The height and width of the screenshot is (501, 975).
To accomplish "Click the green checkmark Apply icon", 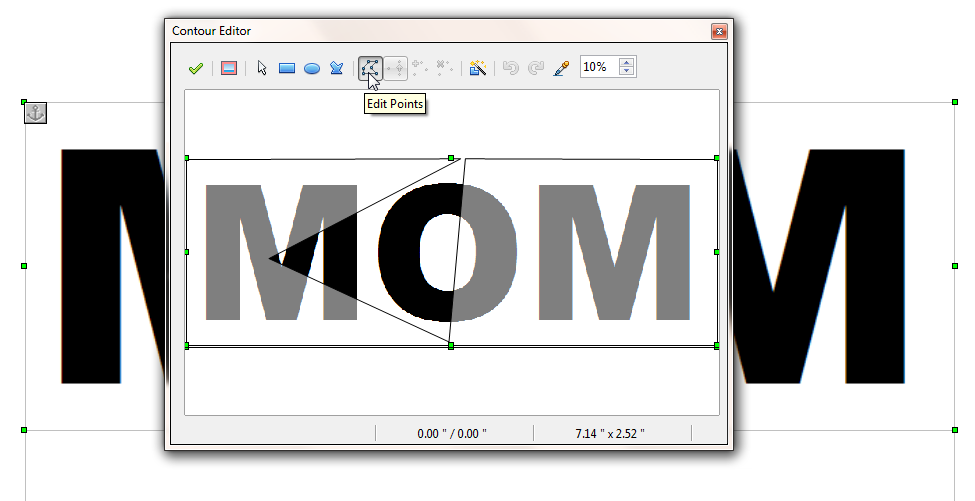I will pyautogui.click(x=196, y=68).
